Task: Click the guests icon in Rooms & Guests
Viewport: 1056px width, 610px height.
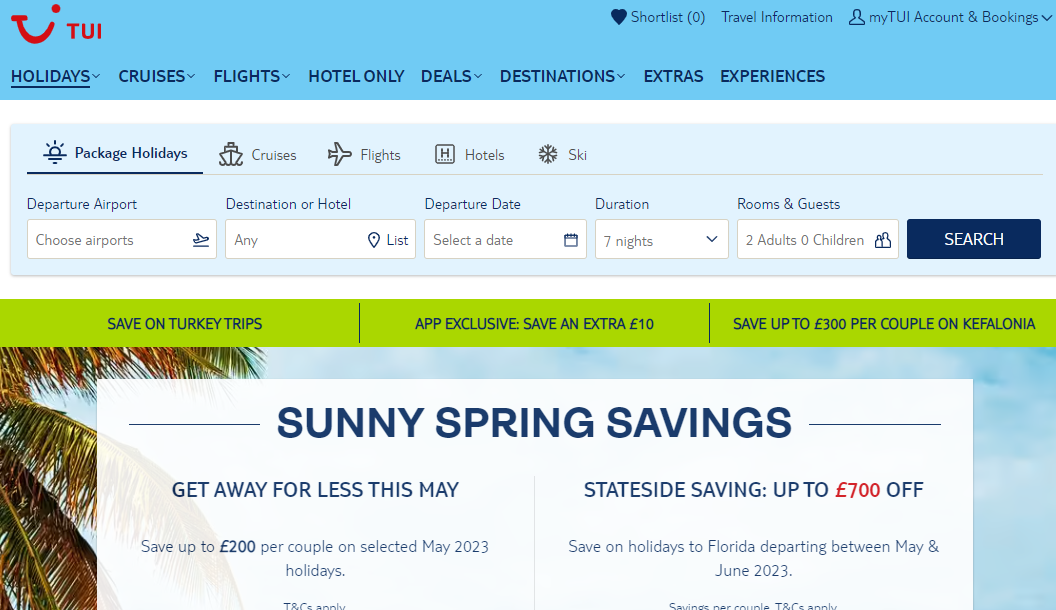Action: (882, 240)
